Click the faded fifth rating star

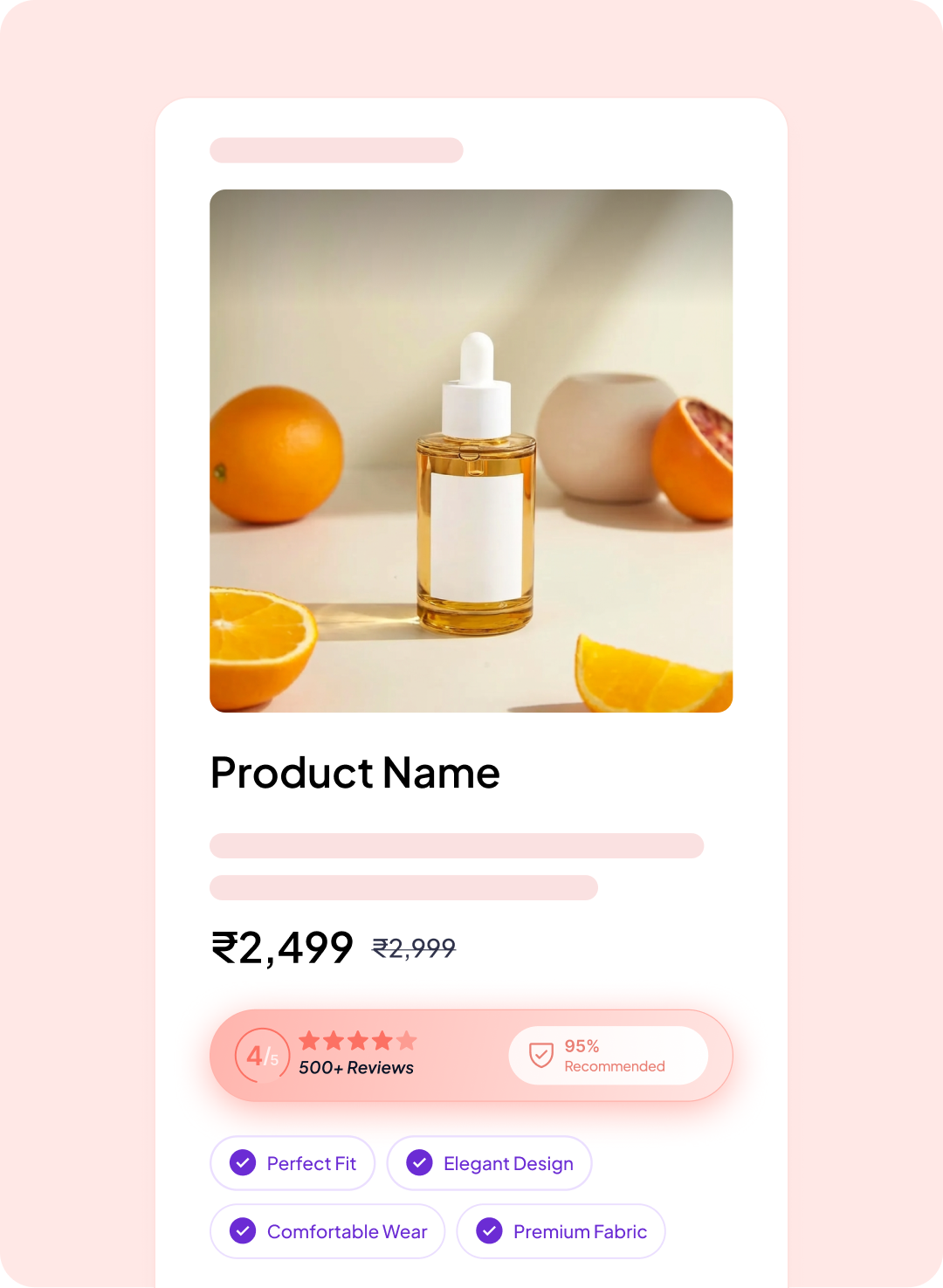coord(407,1040)
